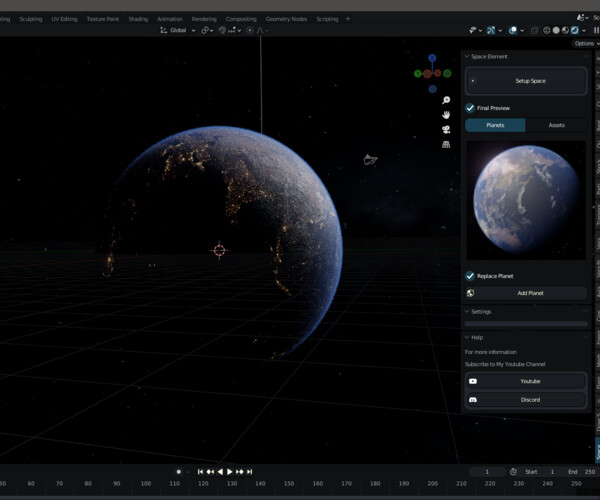
Task: Switch perspective with the grid icon
Action: point(446,144)
